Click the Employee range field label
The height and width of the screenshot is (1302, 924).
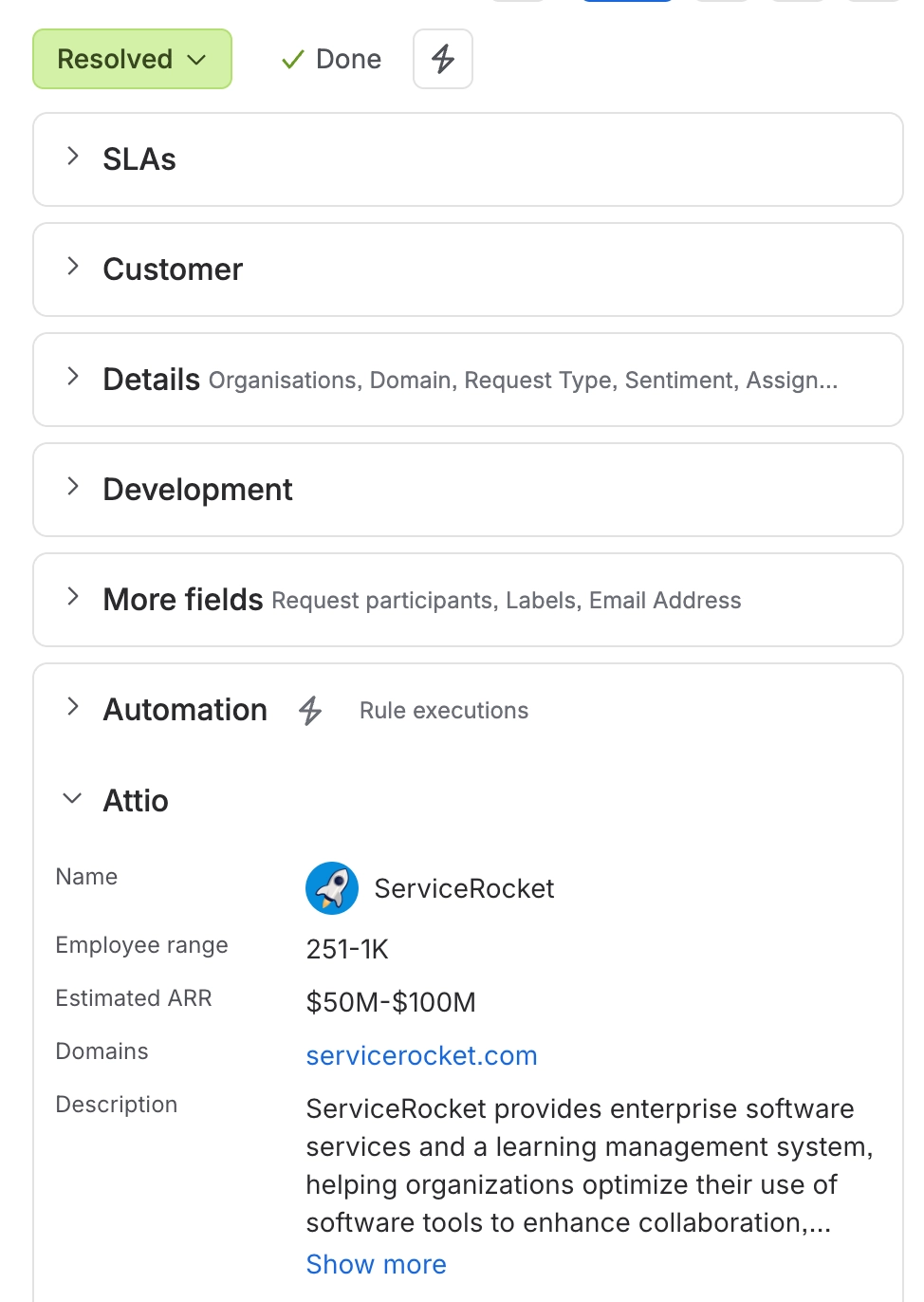point(141,945)
